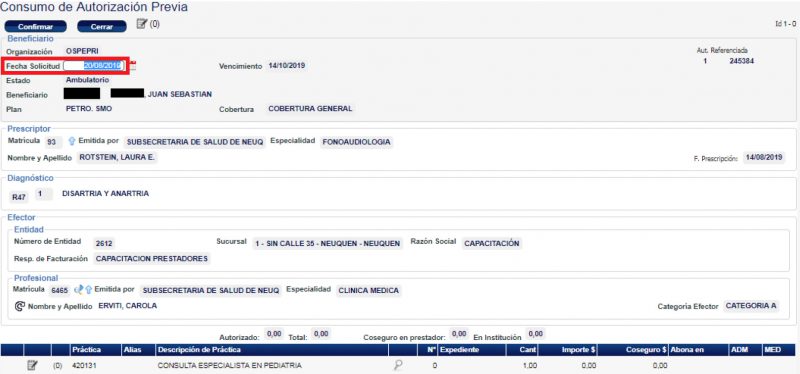Click the organization value OSPEPRI
The height and width of the screenshot is (374, 800).
[83, 52]
